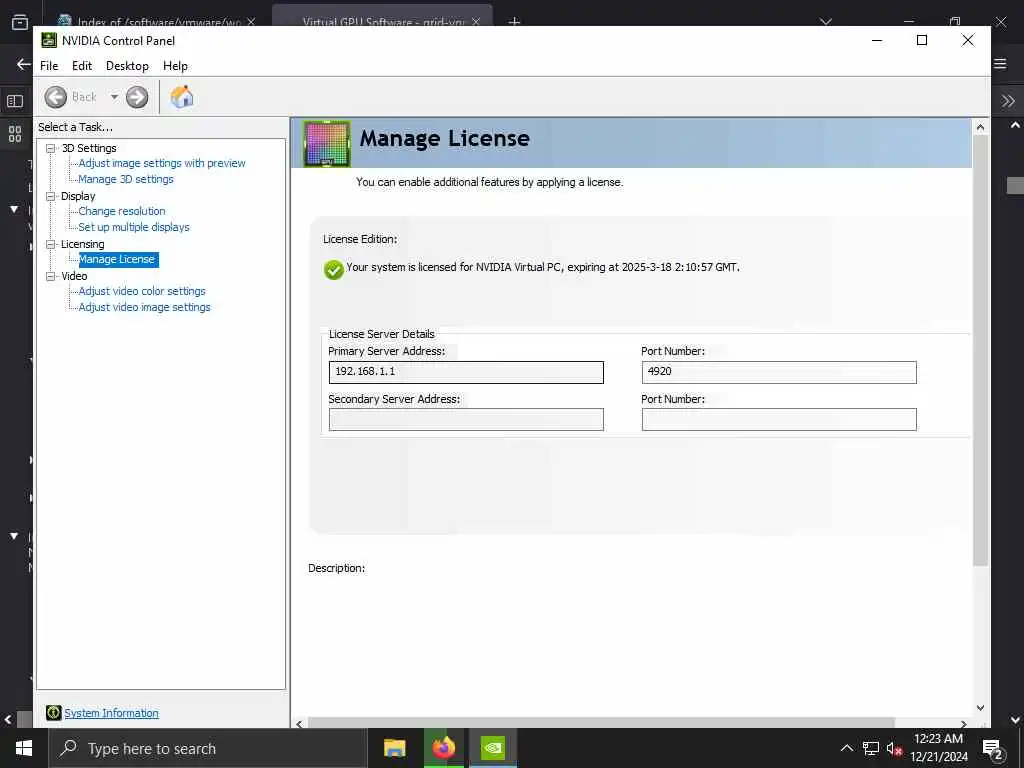Collapse the Licensing tree node
Screen dimensions: 1024x768
(50, 244)
